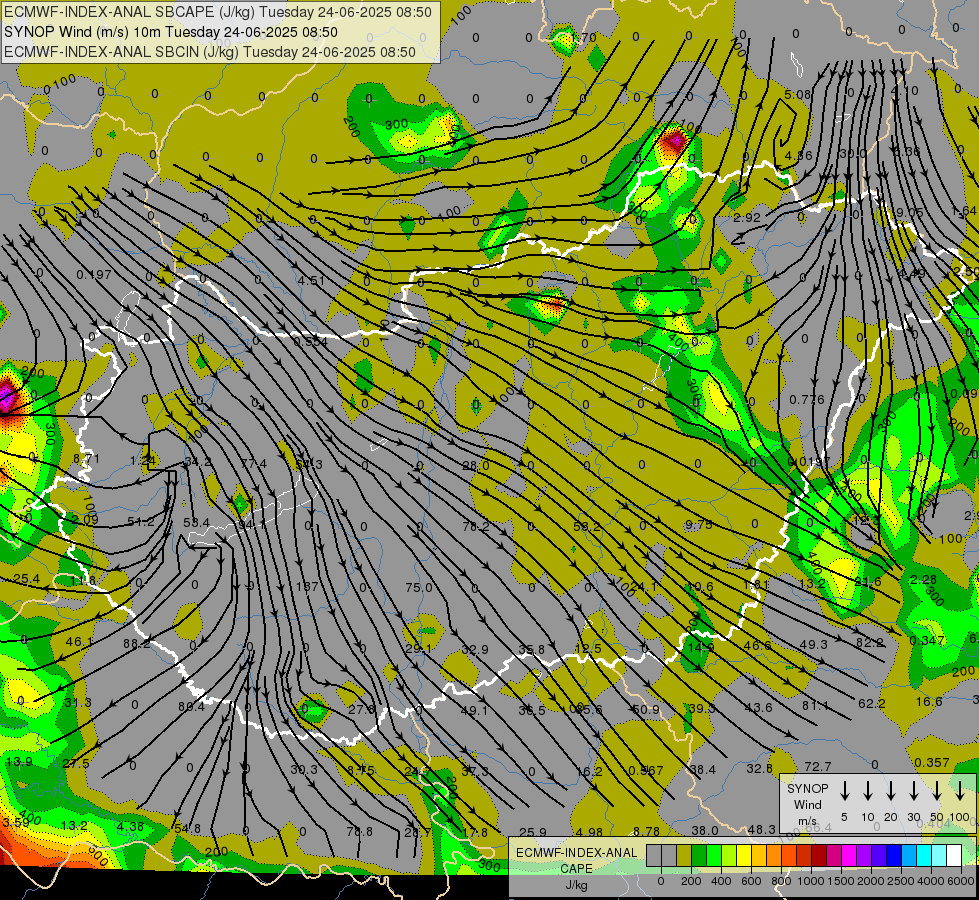Click the map value 5.08

coord(797,95)
